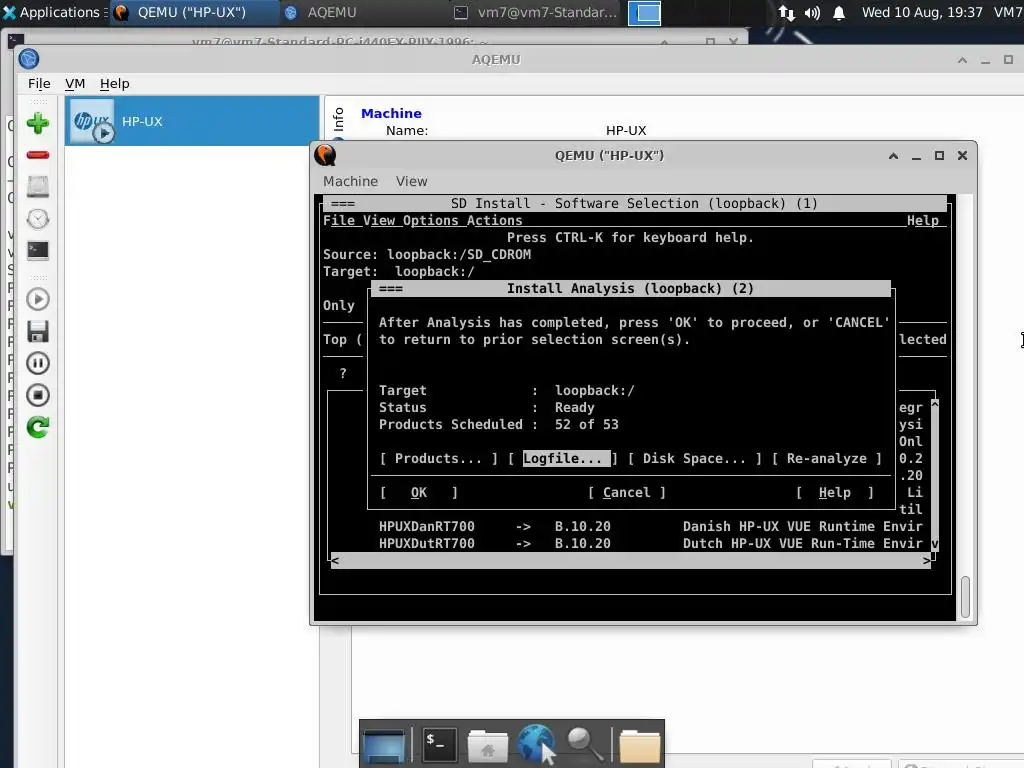
Task: Open the terminal console icon in AQEMU sidebar
Action: (38, 250)
